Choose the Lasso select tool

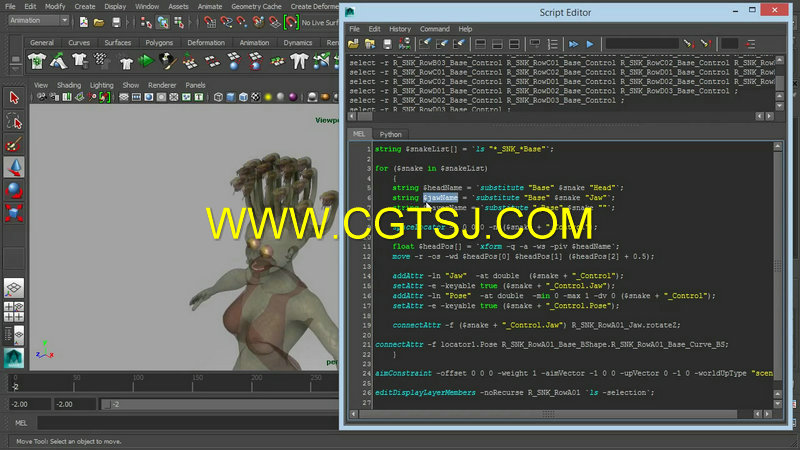[14, 122]
